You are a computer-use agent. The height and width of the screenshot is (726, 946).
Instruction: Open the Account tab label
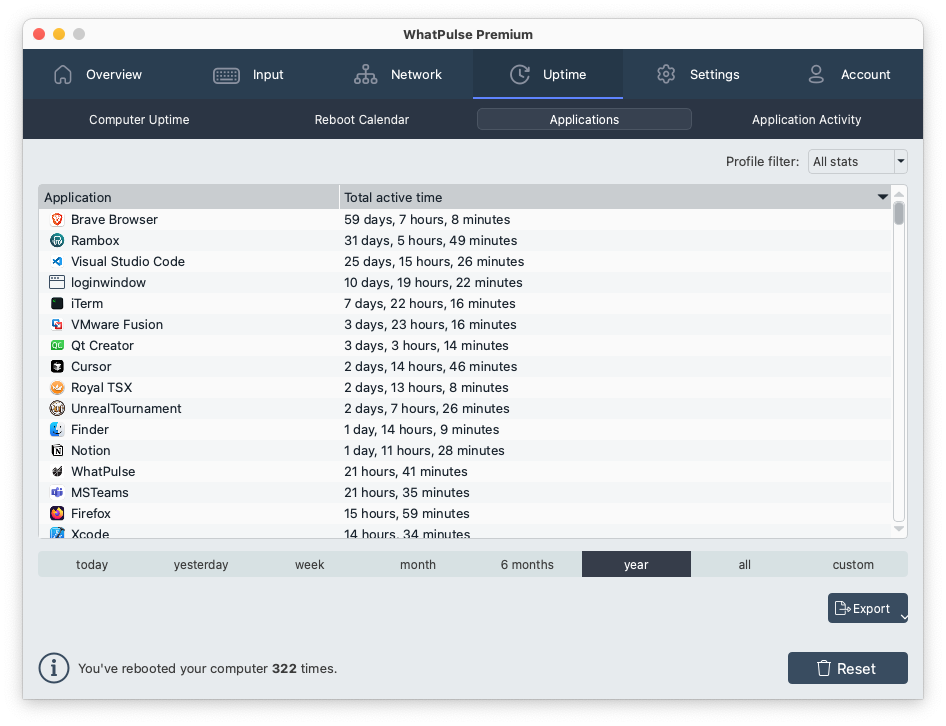[x=866, y=75]
